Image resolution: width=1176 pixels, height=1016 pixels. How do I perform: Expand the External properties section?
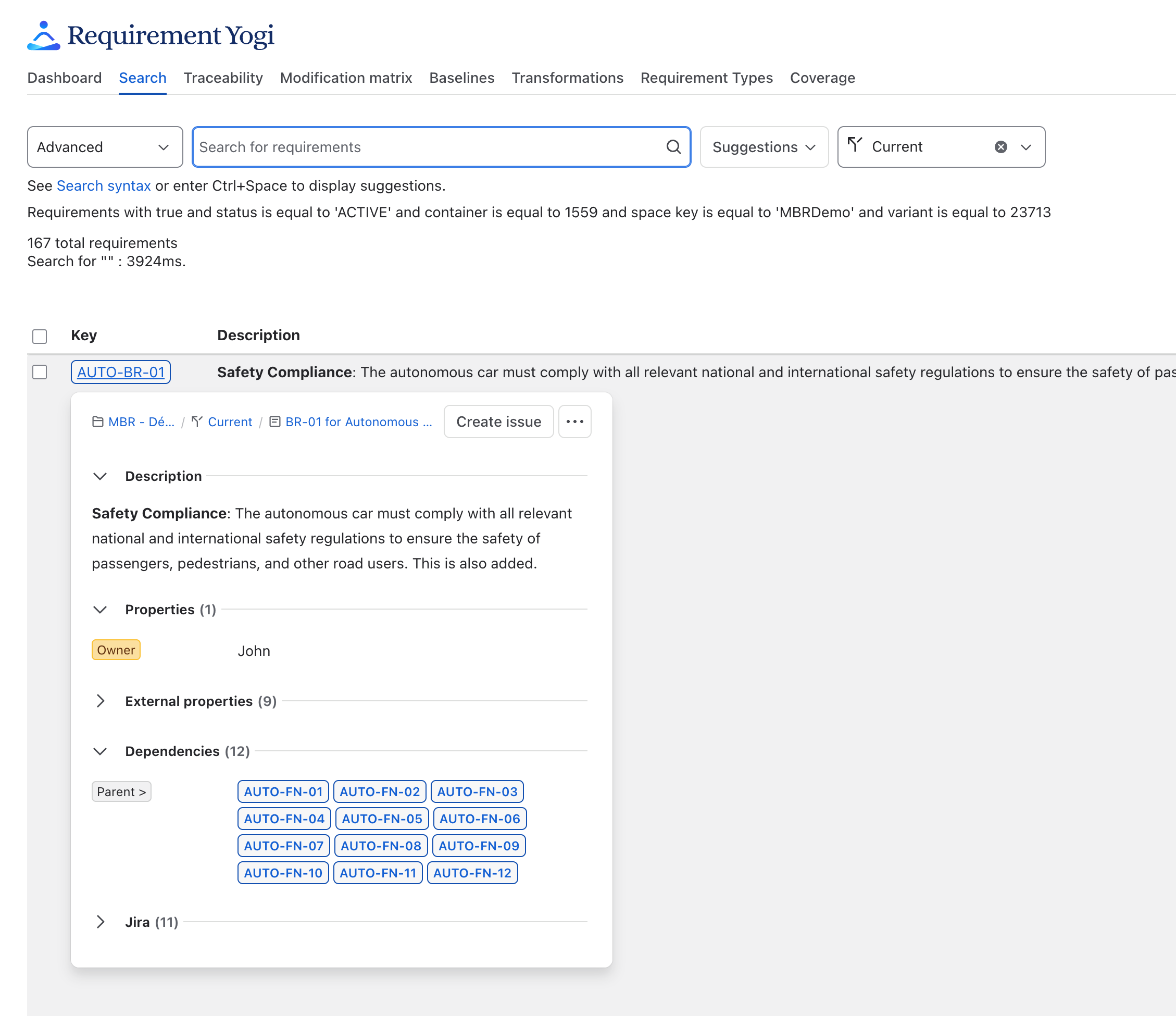100,701
